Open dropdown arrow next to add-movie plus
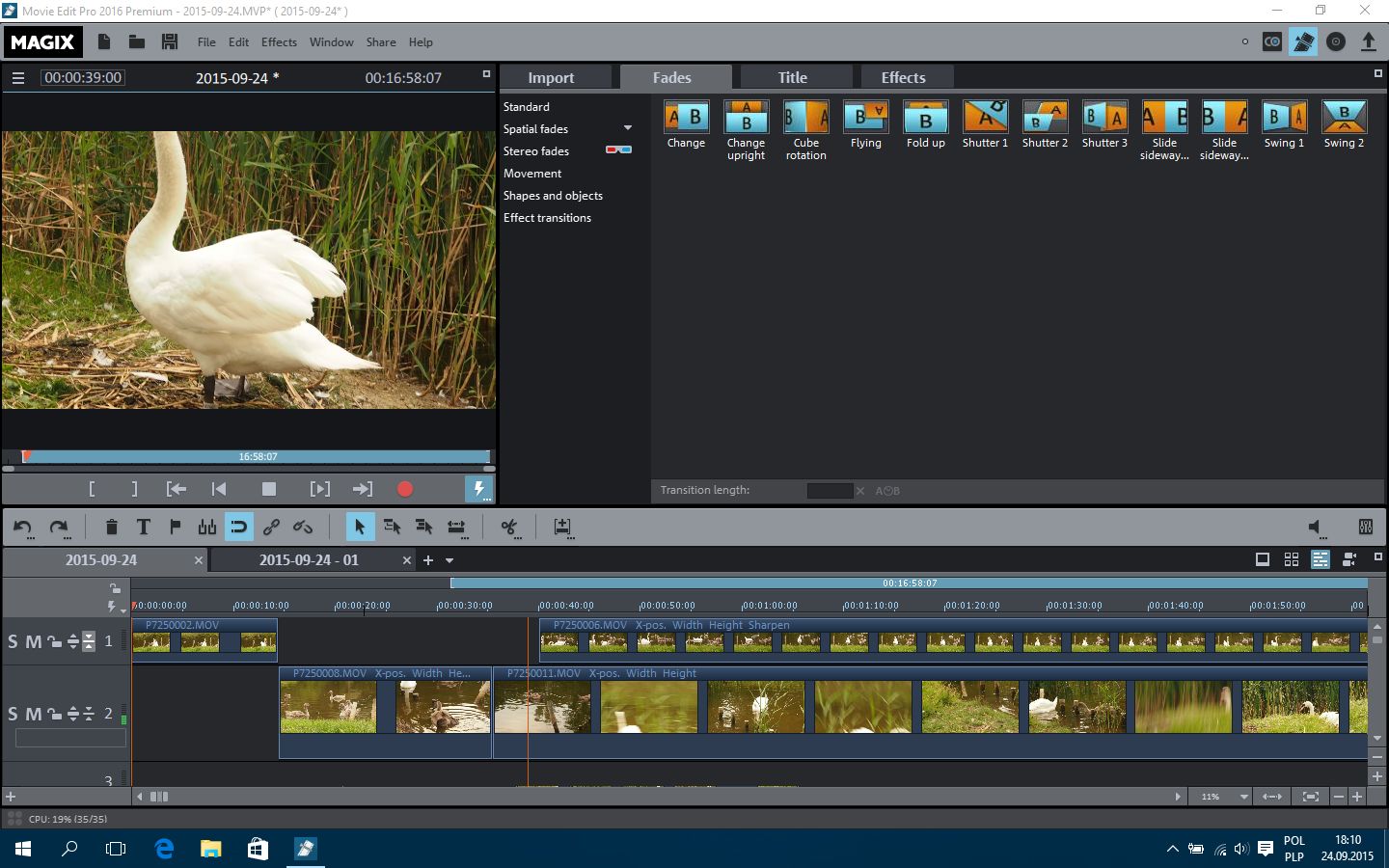This screenshot has height=868, width=1389. [x=449, y=560]
